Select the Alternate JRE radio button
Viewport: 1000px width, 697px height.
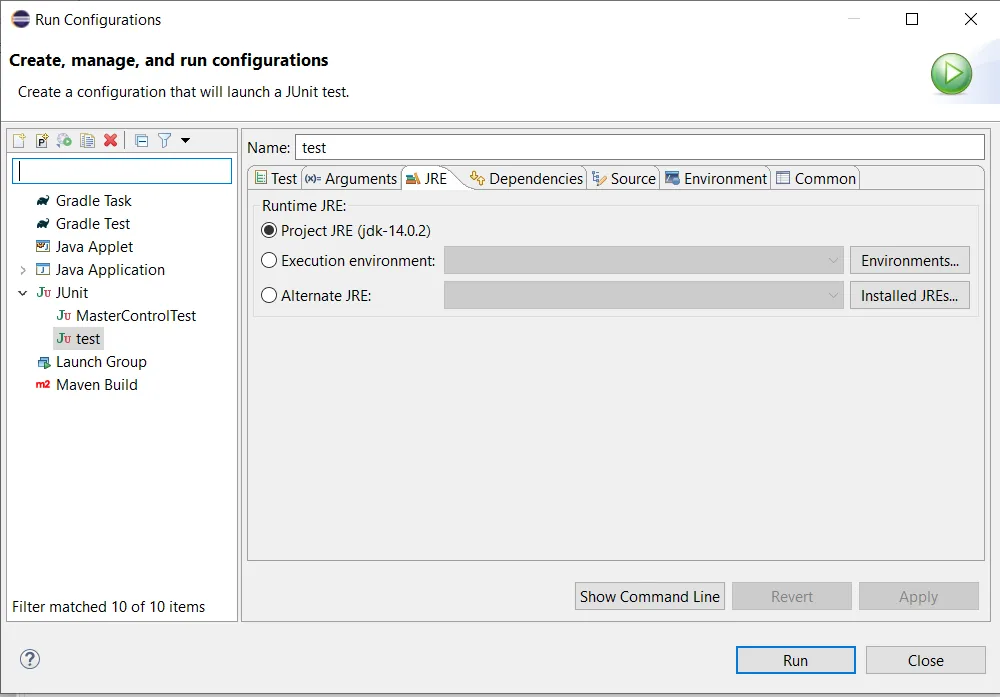268,295
